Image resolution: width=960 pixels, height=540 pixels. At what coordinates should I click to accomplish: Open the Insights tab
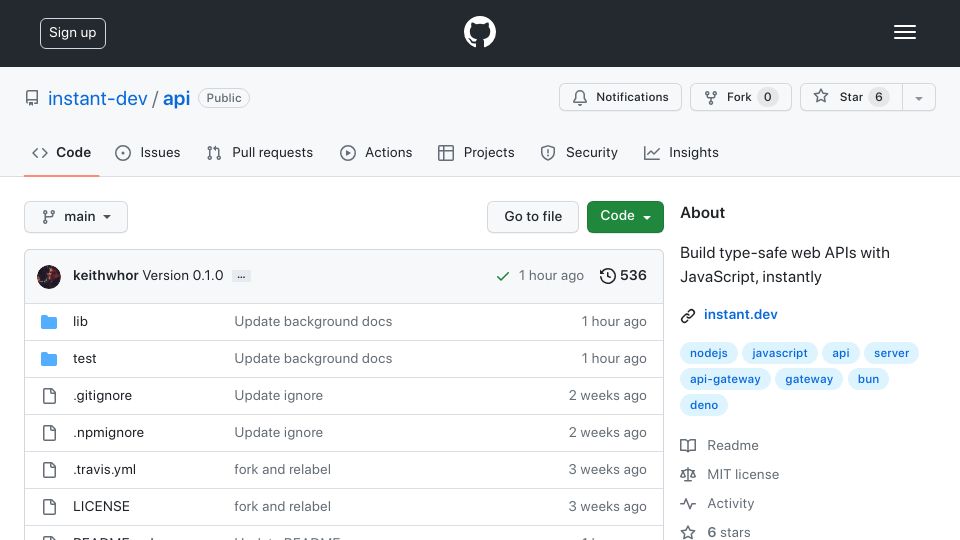681,152
